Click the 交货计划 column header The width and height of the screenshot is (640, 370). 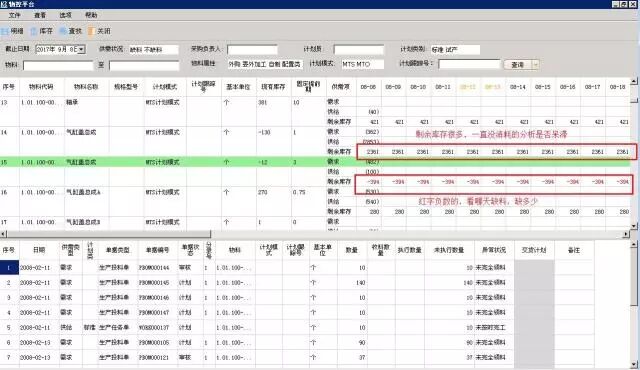[534, 250]
